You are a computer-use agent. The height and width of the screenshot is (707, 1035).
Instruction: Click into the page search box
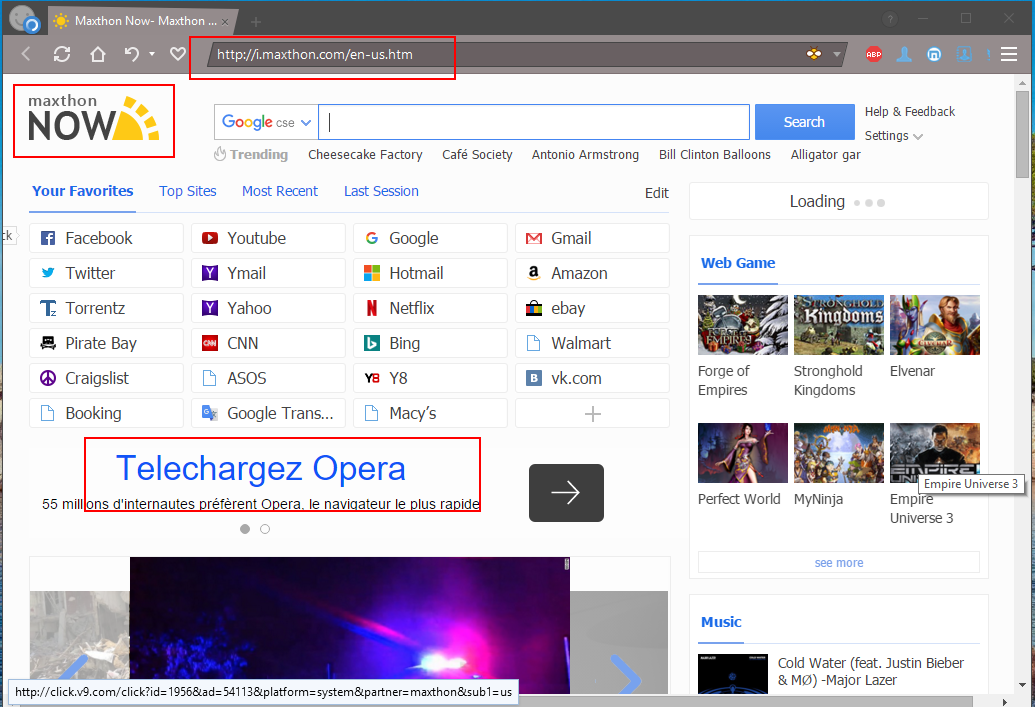534,122
